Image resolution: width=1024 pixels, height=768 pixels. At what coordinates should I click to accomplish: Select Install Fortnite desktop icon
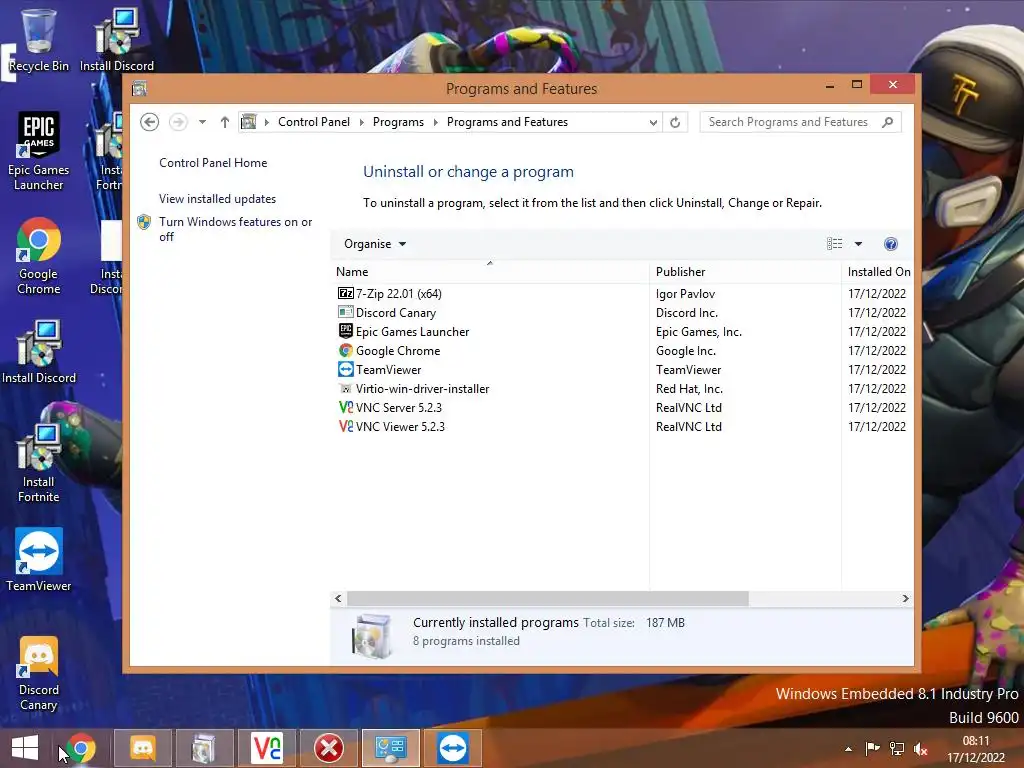pyautogui.click(x=39, y=463)
